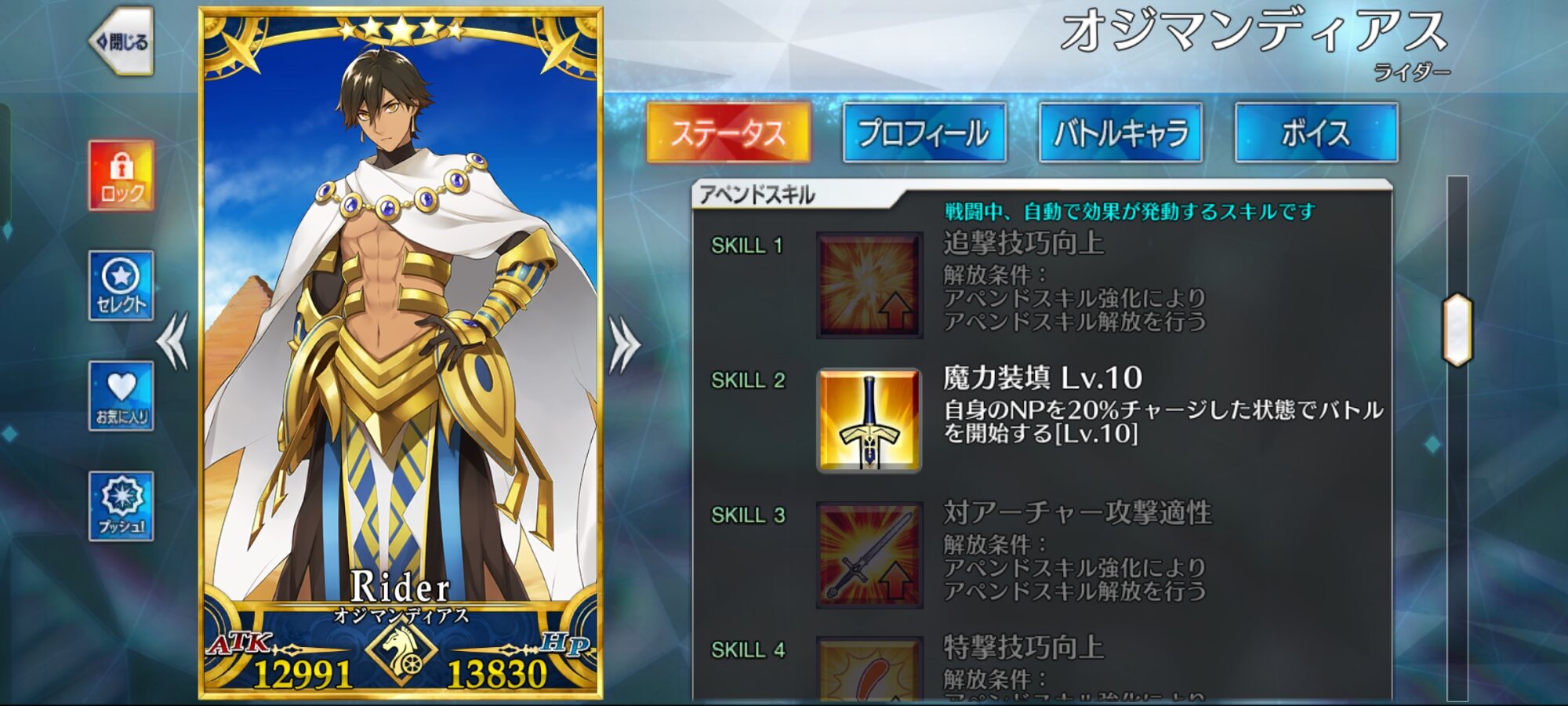Toggle the セレクト star select button
Screen dimensions: 1568x706
121,286
